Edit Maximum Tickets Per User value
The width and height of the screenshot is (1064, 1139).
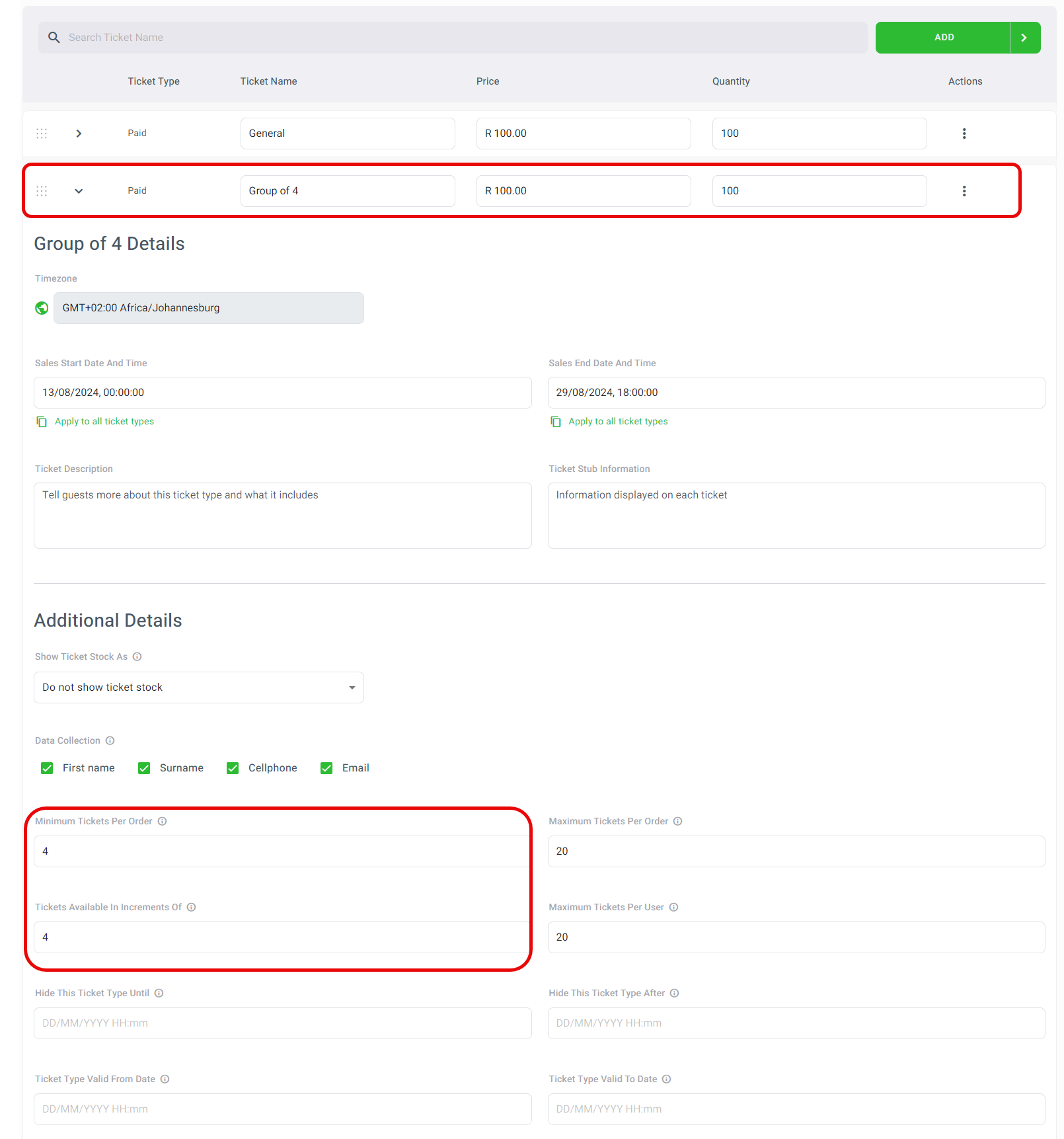[x=796, y=937]
